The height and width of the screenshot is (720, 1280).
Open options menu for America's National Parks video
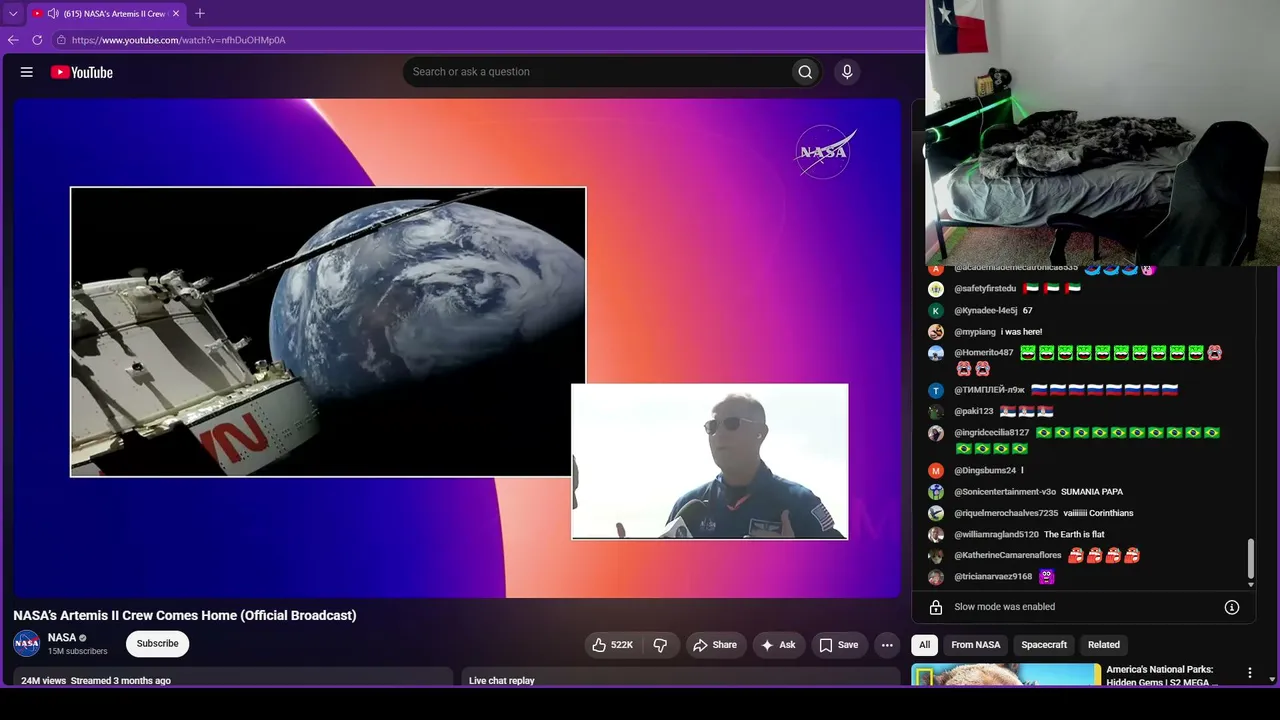(x=1249, y=673)
